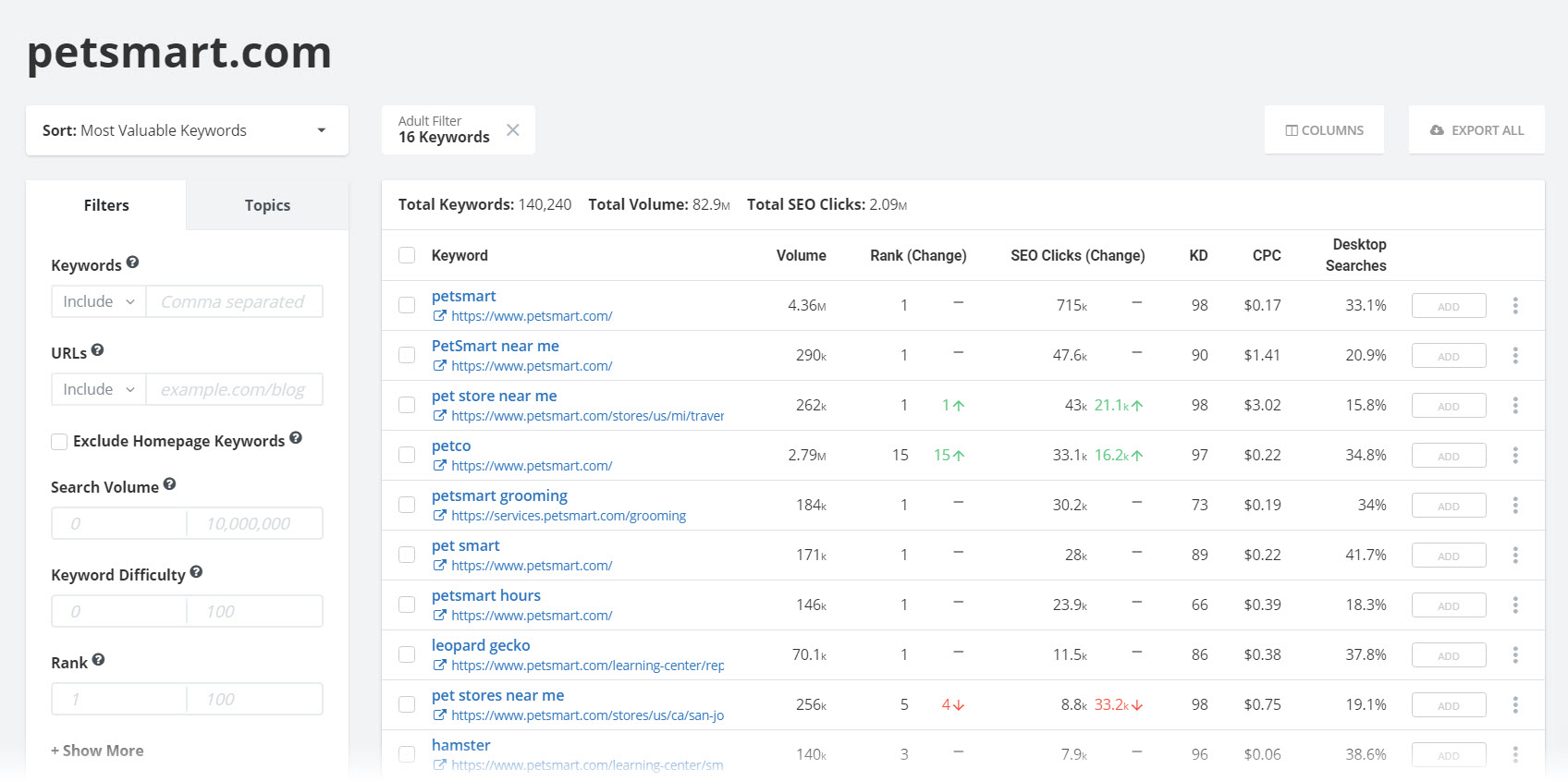The image size is (1568, 782).
Task: Click external link icon under petsmart hours
Action: coord(440,616)
